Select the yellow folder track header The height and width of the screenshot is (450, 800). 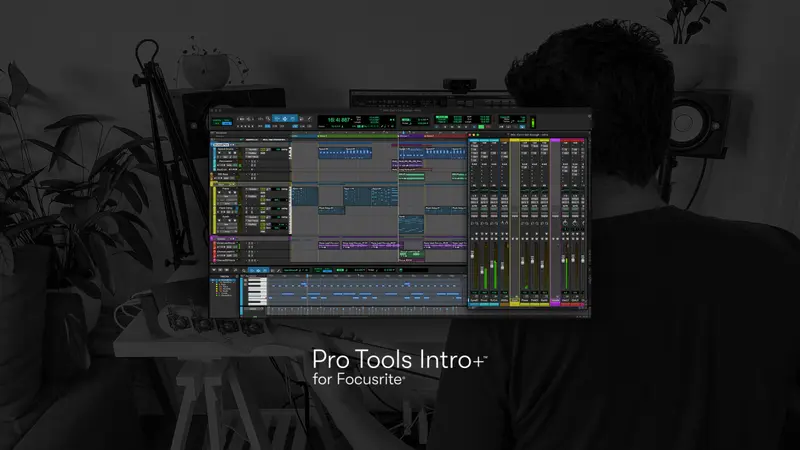point(251,185)
